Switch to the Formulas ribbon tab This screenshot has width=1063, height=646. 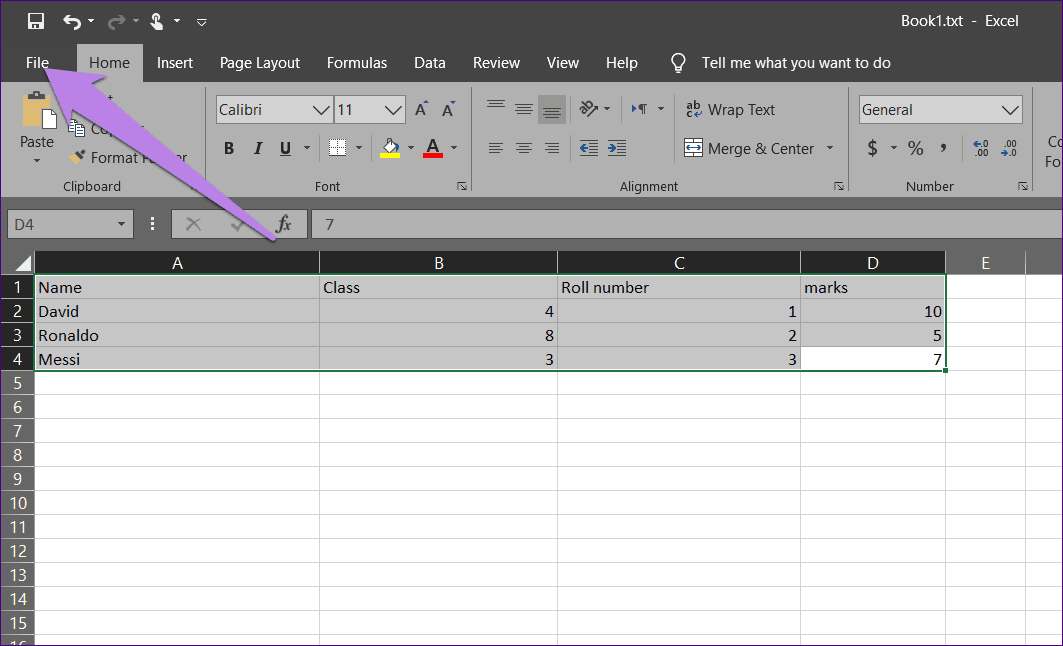357,63
